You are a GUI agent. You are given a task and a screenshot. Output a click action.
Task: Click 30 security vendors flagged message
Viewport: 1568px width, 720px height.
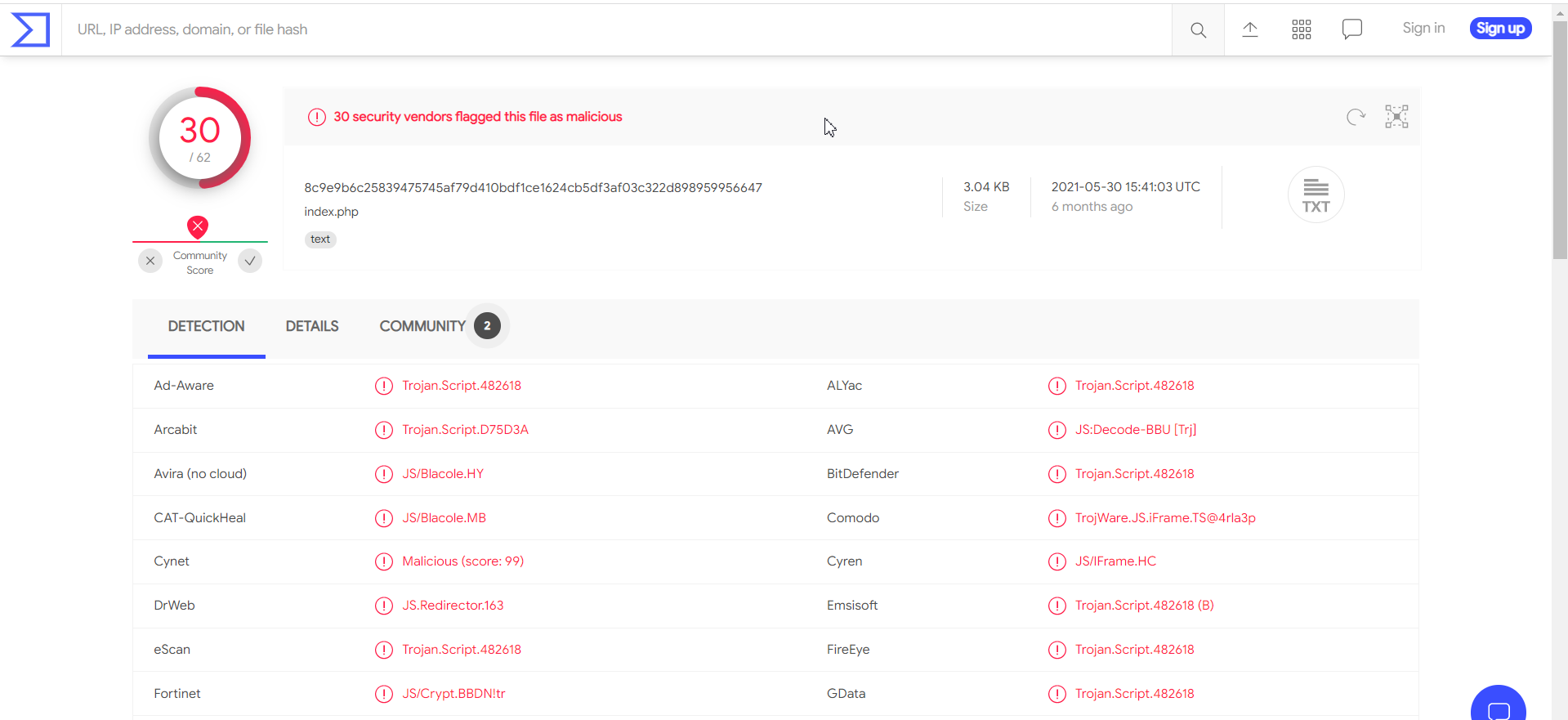(x=478, y=117)
